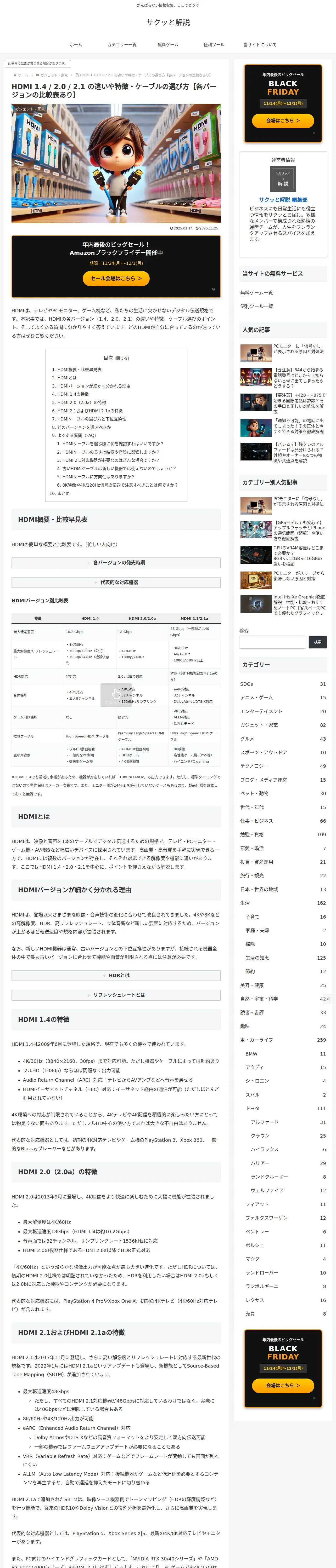Click the lower sidebar 会場はこちら button
The height and width of the screenshot is (1568, 336).
click(x=283, y=1385)
